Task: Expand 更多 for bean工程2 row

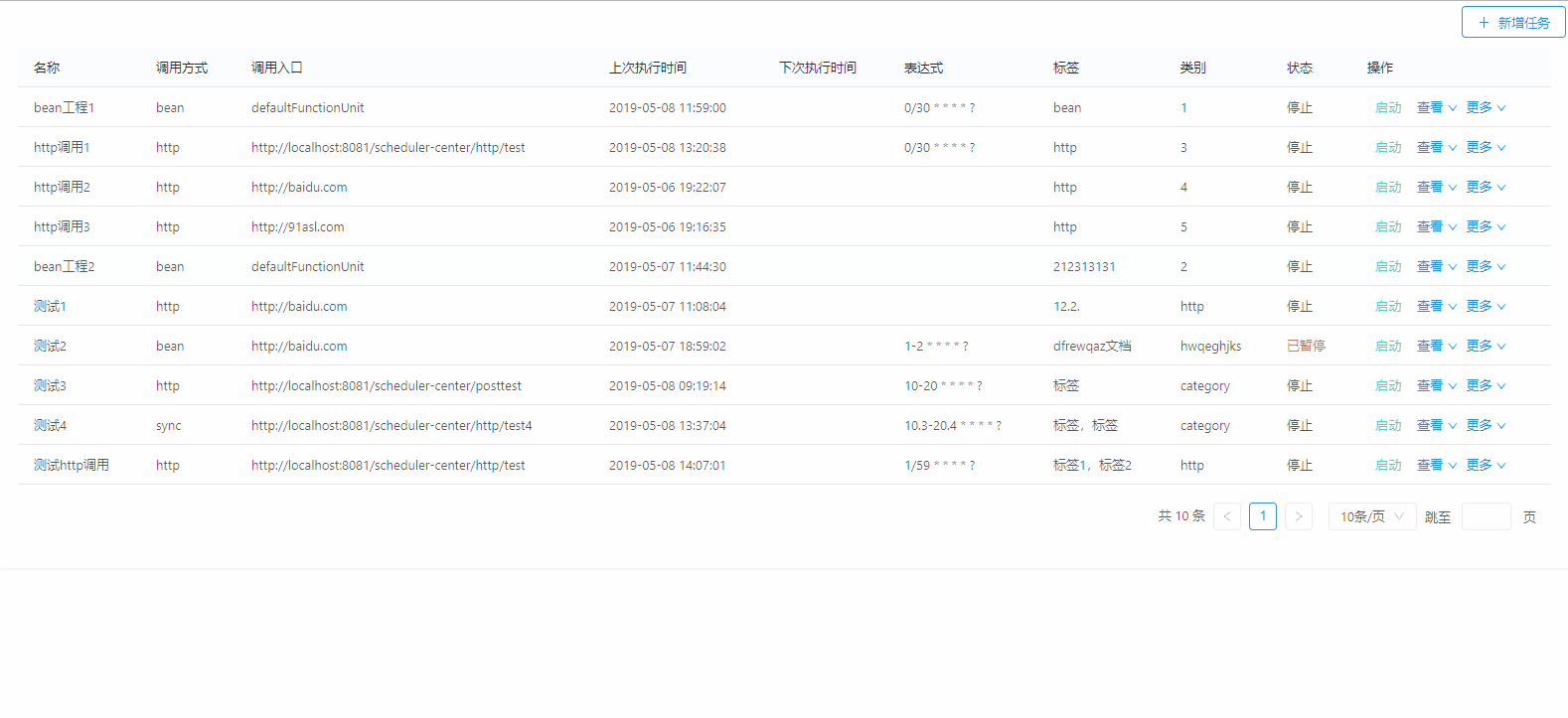Action: 1486,266
